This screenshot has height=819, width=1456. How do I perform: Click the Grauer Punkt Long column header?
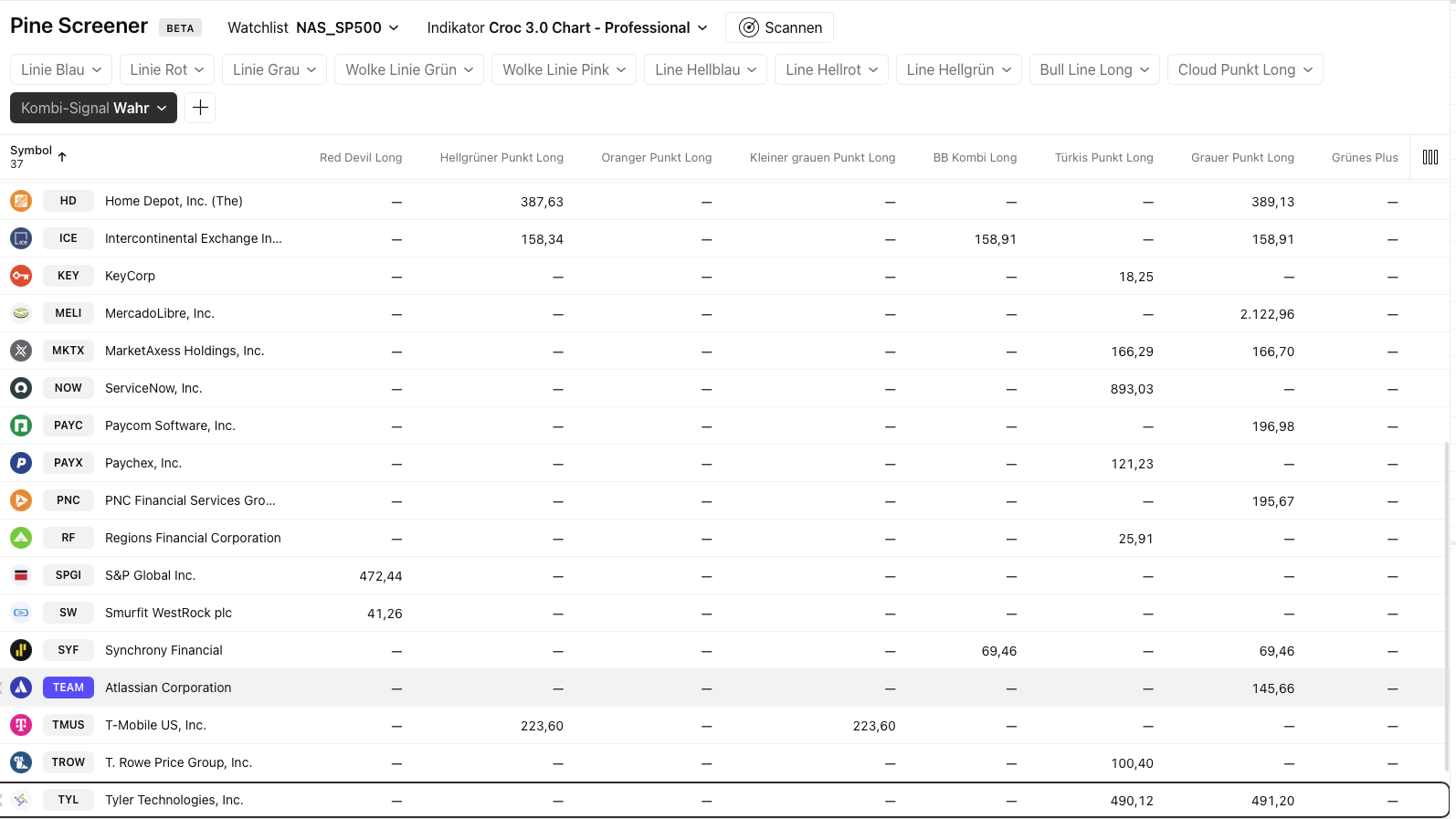coord(1242,157)
